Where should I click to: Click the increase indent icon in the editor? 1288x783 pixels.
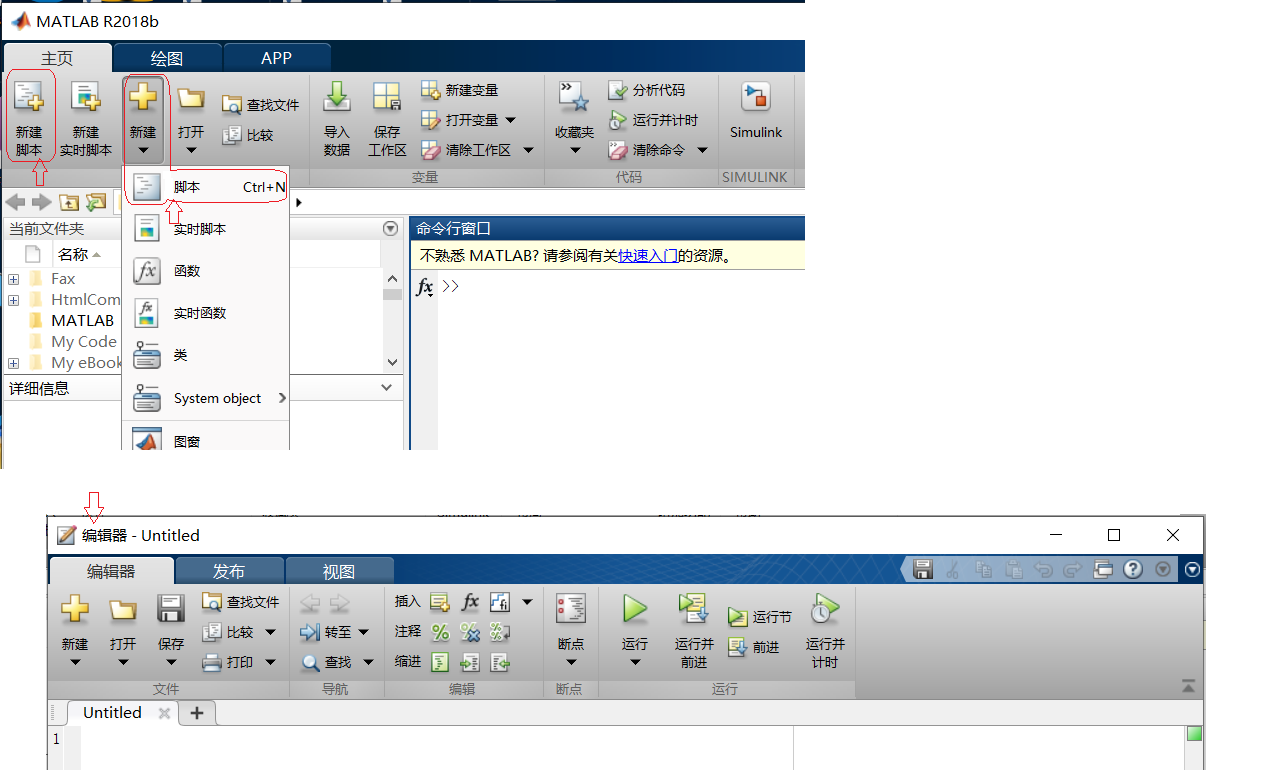pyautogui.click(x=470, y=662)
